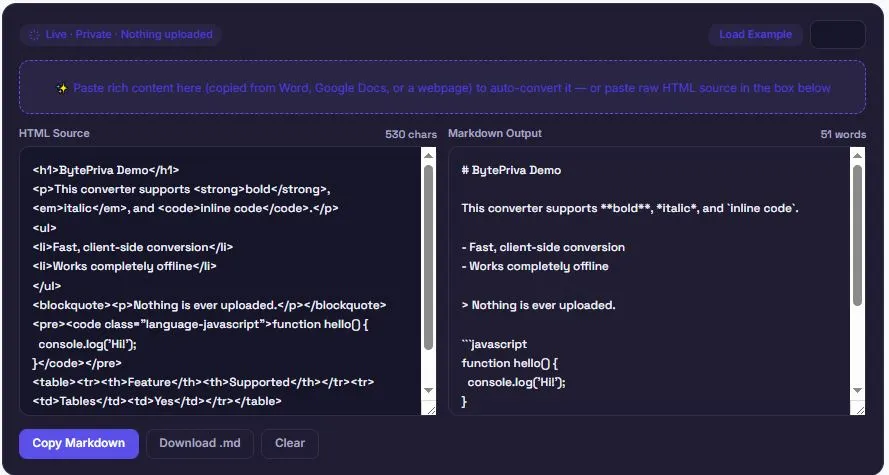Click 'function hello() {' in Markdown Output
889x475 pixels.
[x=510, y=363]
